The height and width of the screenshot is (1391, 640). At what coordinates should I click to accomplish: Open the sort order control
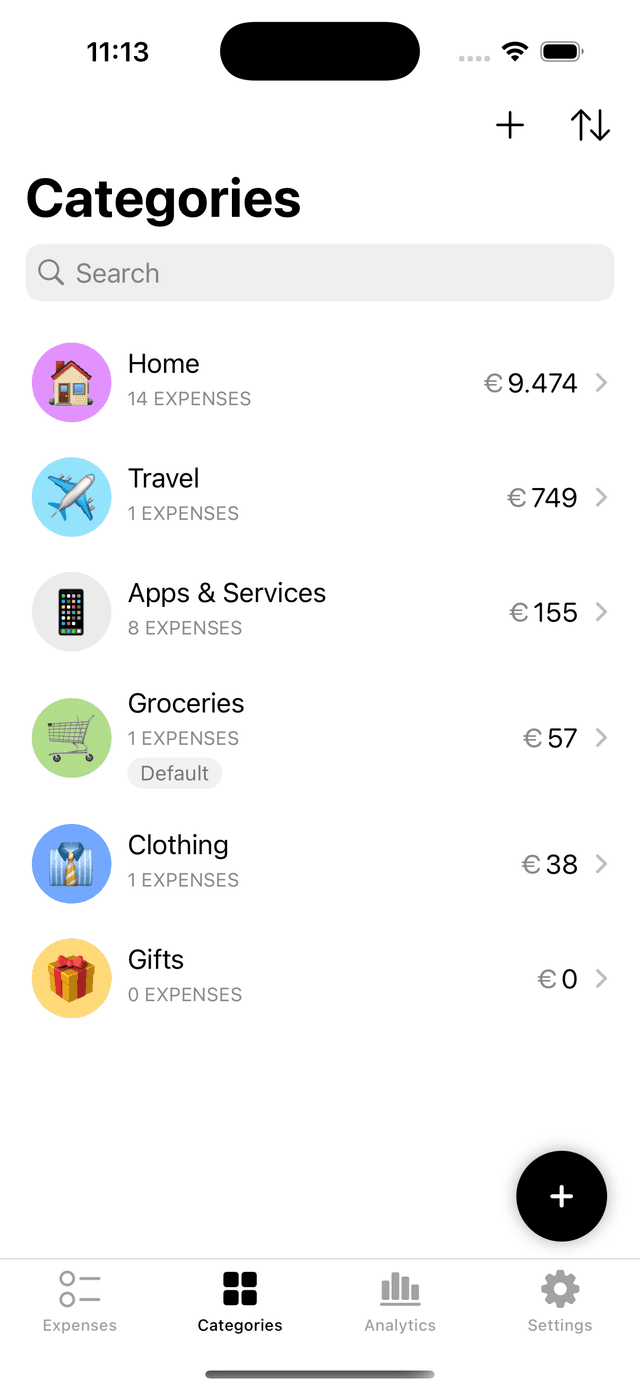(x=590, y=125)
